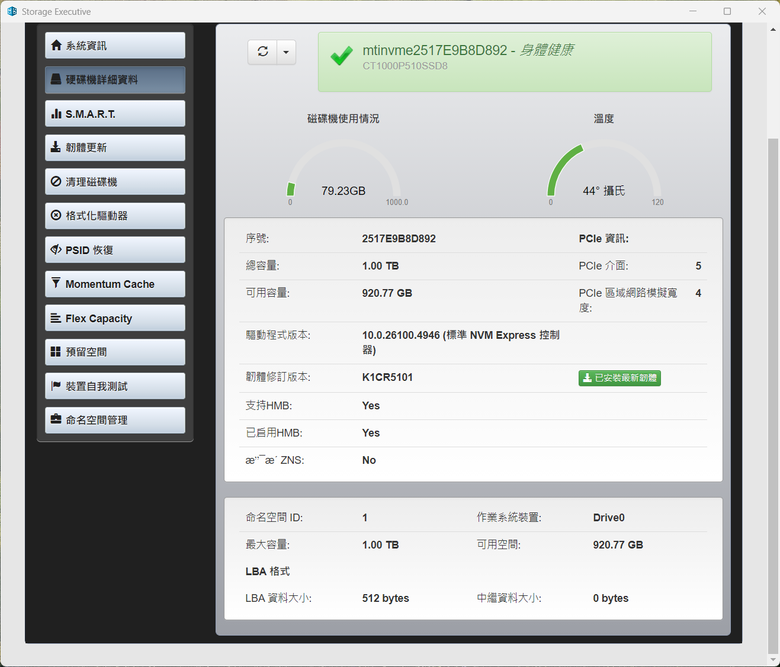Click the serial number 2517E9B8D892 value
Viewport: 780px width, 667px height.
point(399,239)
